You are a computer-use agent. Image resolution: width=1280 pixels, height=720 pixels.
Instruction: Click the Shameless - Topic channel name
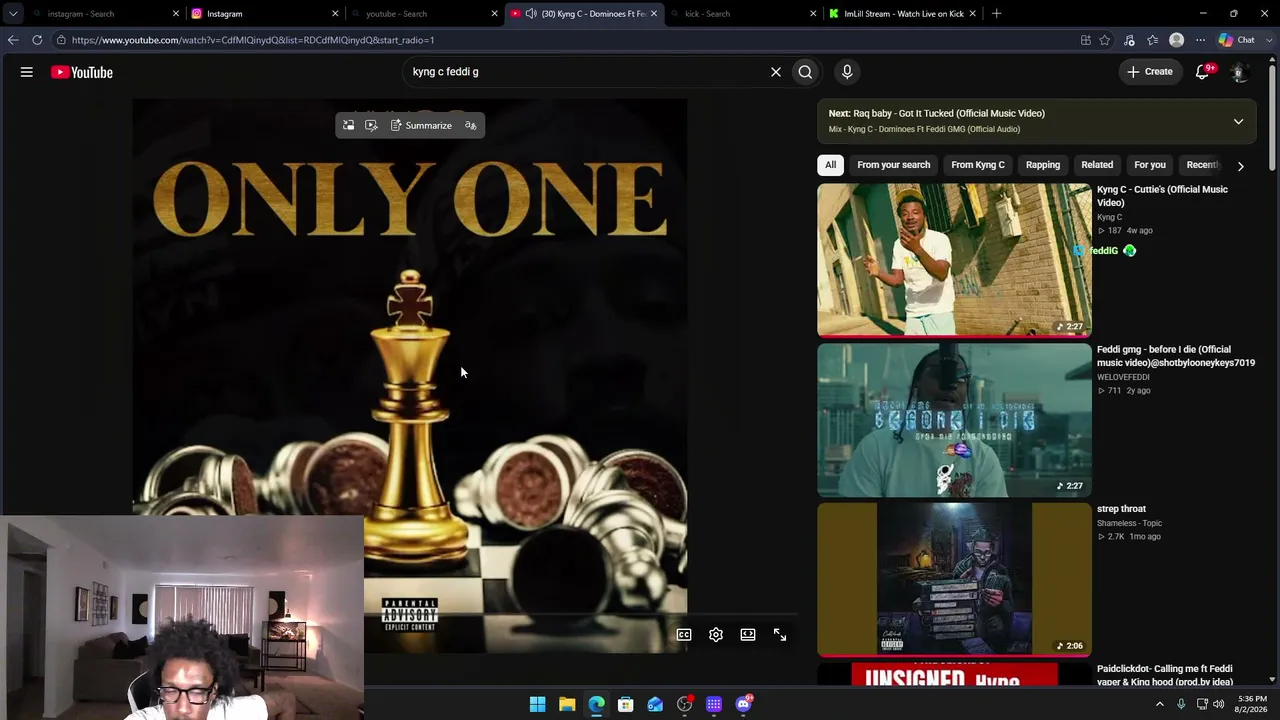(x=1129, y=523)
